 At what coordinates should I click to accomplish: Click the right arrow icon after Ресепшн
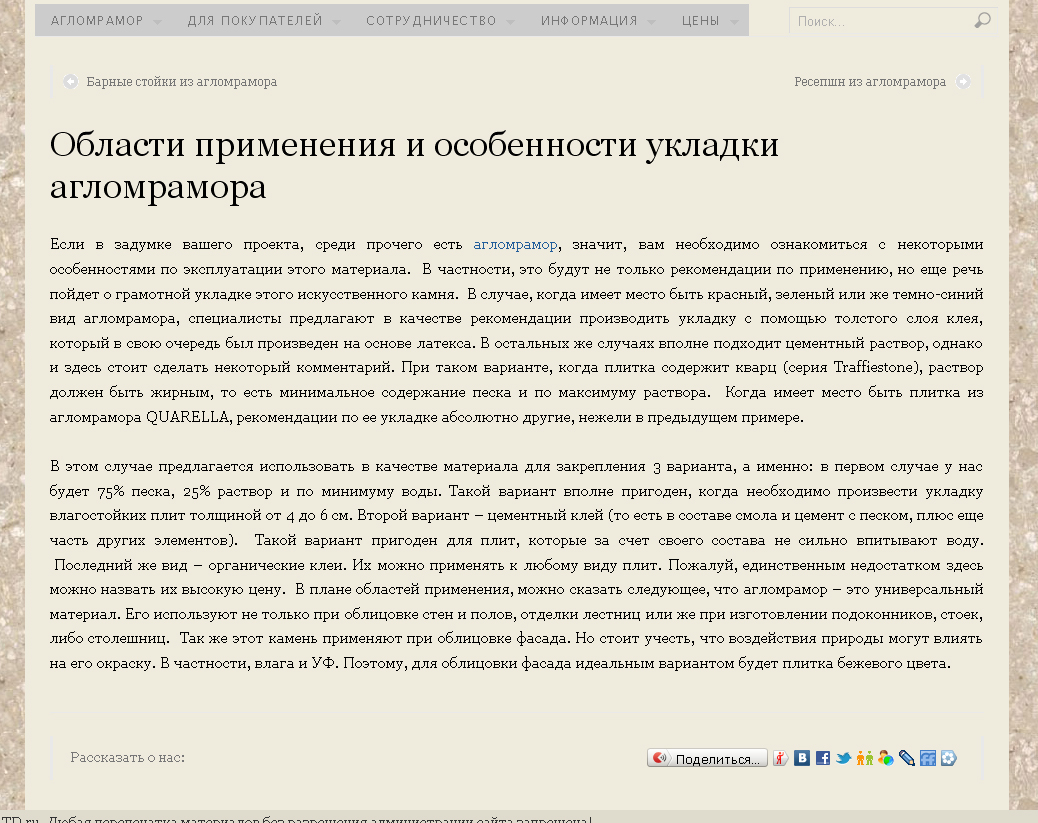[x=963, y=81]
